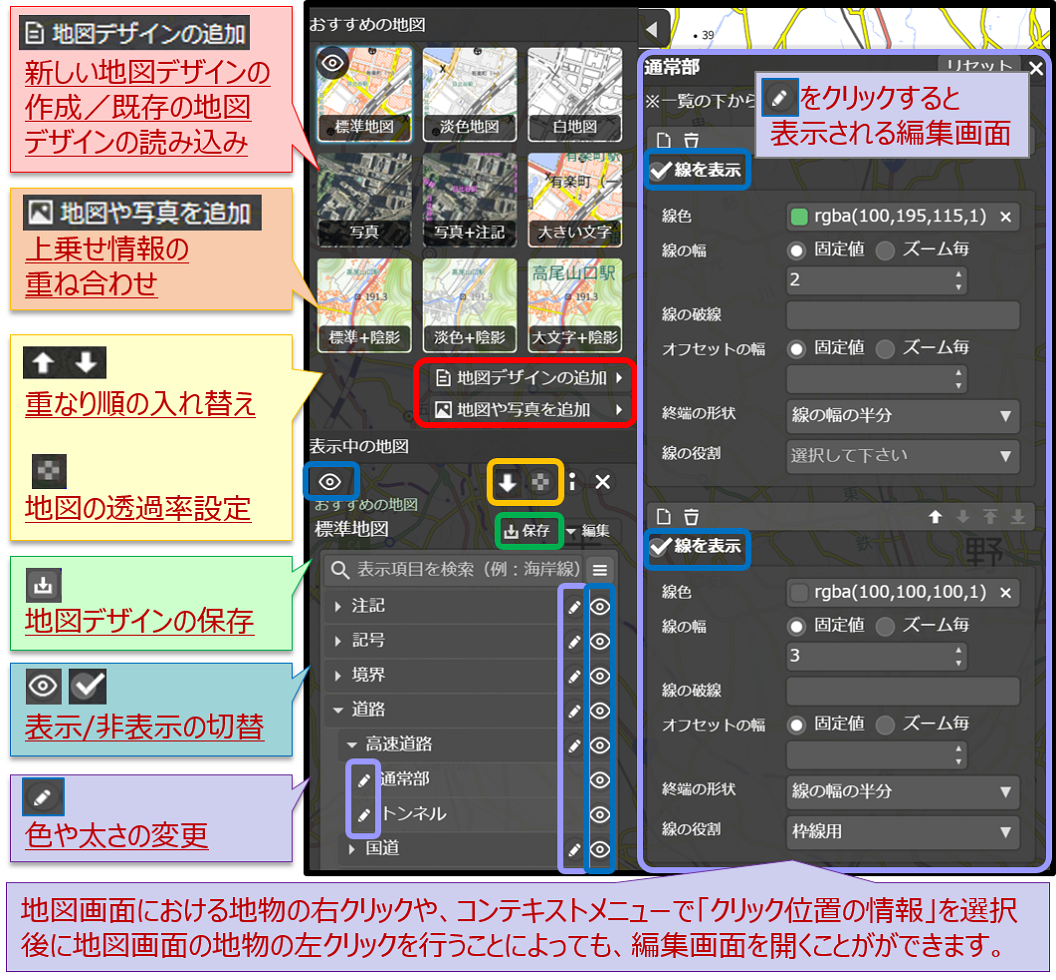Screen dimensions: 1056x980
Task: Clear the rgba(100,100,100,1) line color
Action: coord(1005,593)
